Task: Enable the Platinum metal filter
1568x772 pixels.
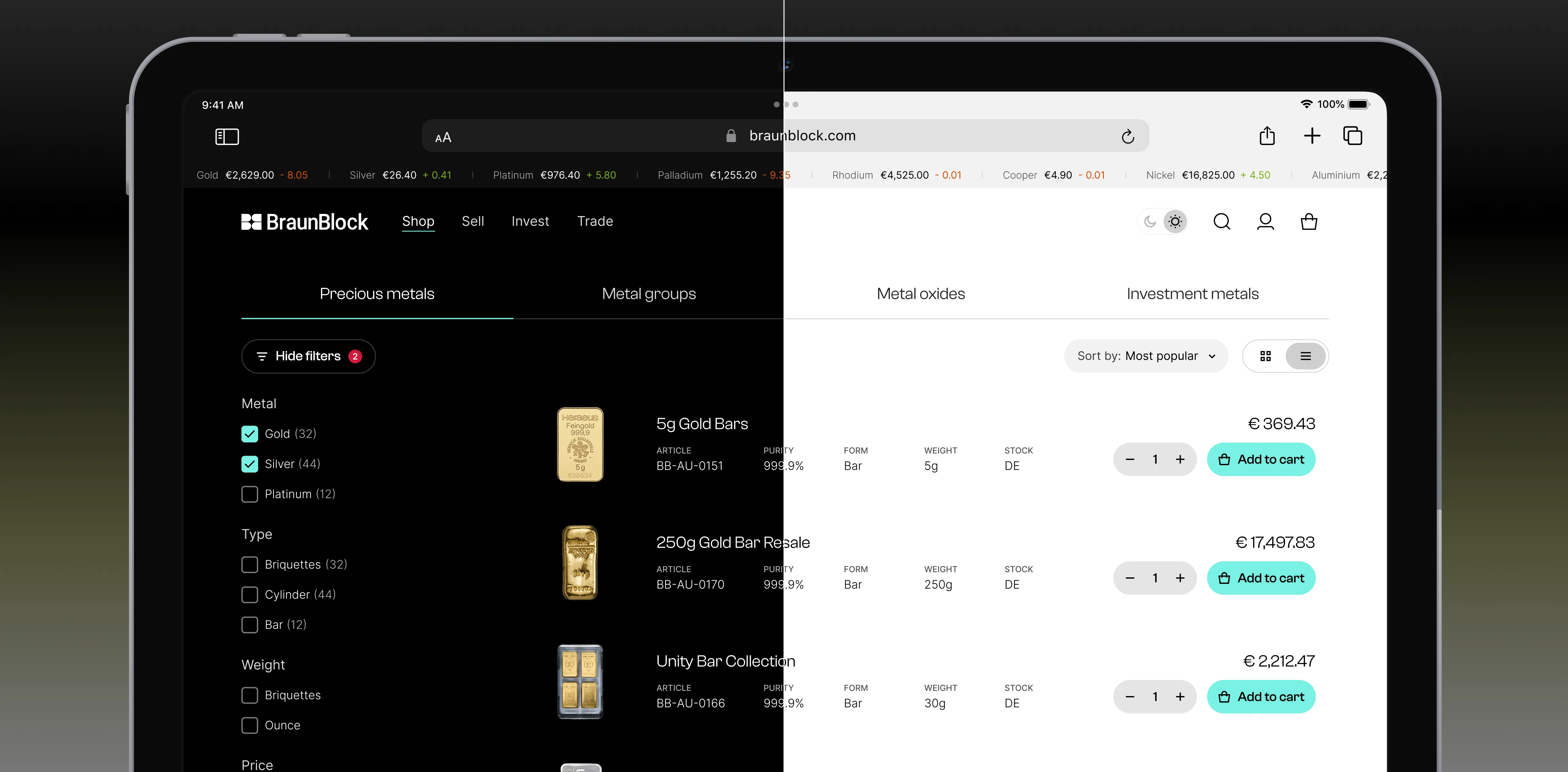Action: tap(249, 494)
